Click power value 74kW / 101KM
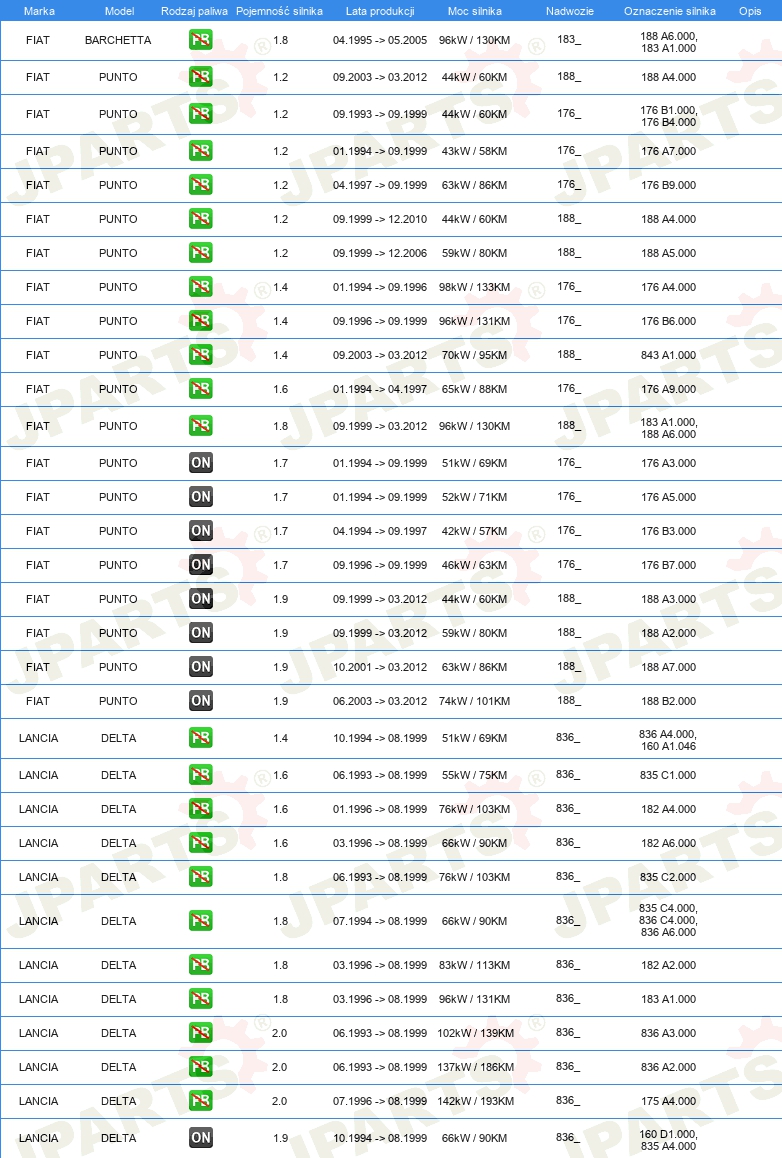The height and width of the screenshot is (1158, 782). (475, 701)
